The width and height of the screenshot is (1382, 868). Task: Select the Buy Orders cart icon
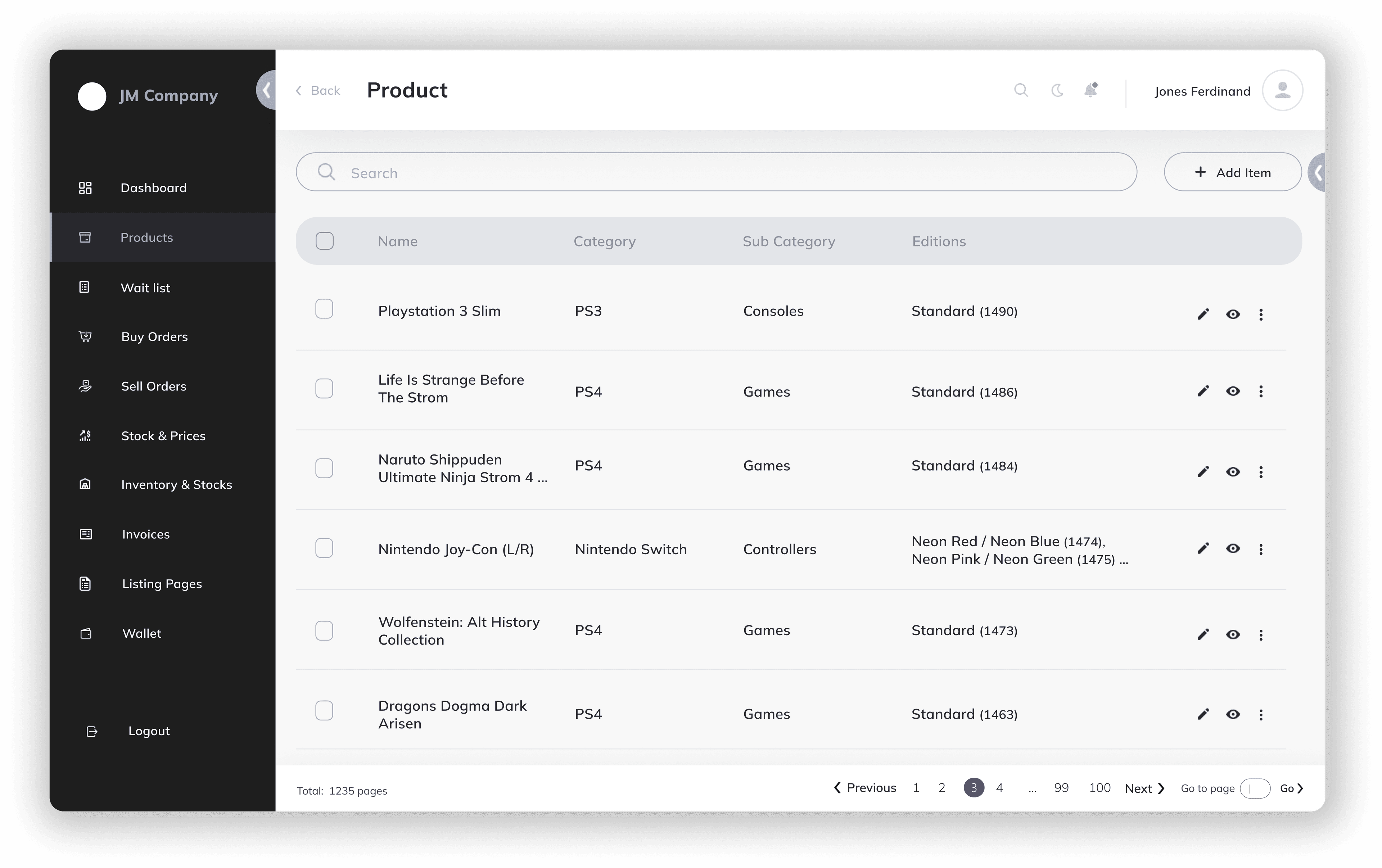(85, 337)
